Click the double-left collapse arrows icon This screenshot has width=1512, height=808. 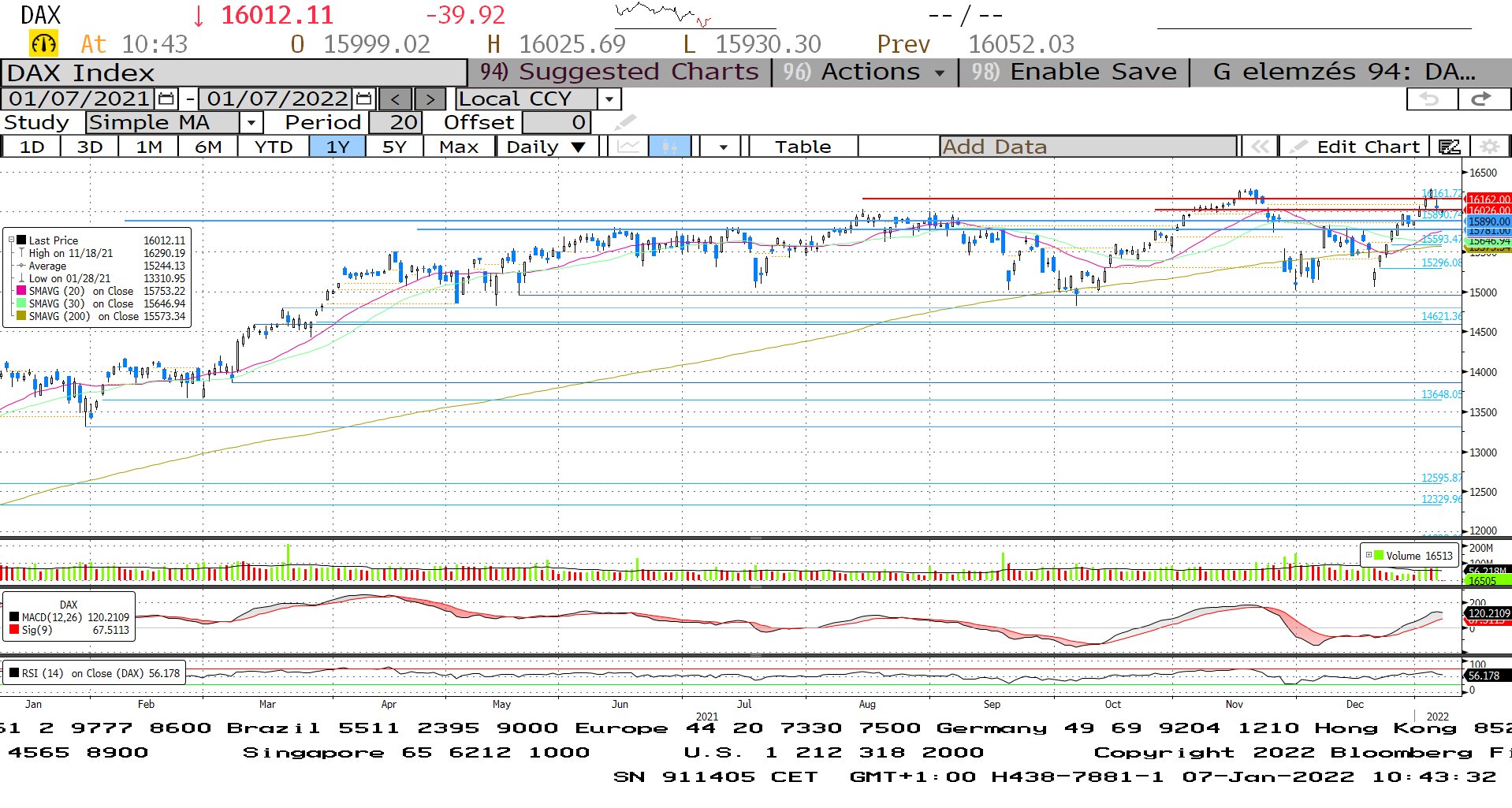pyautogui.click(x=1260, y=147)
